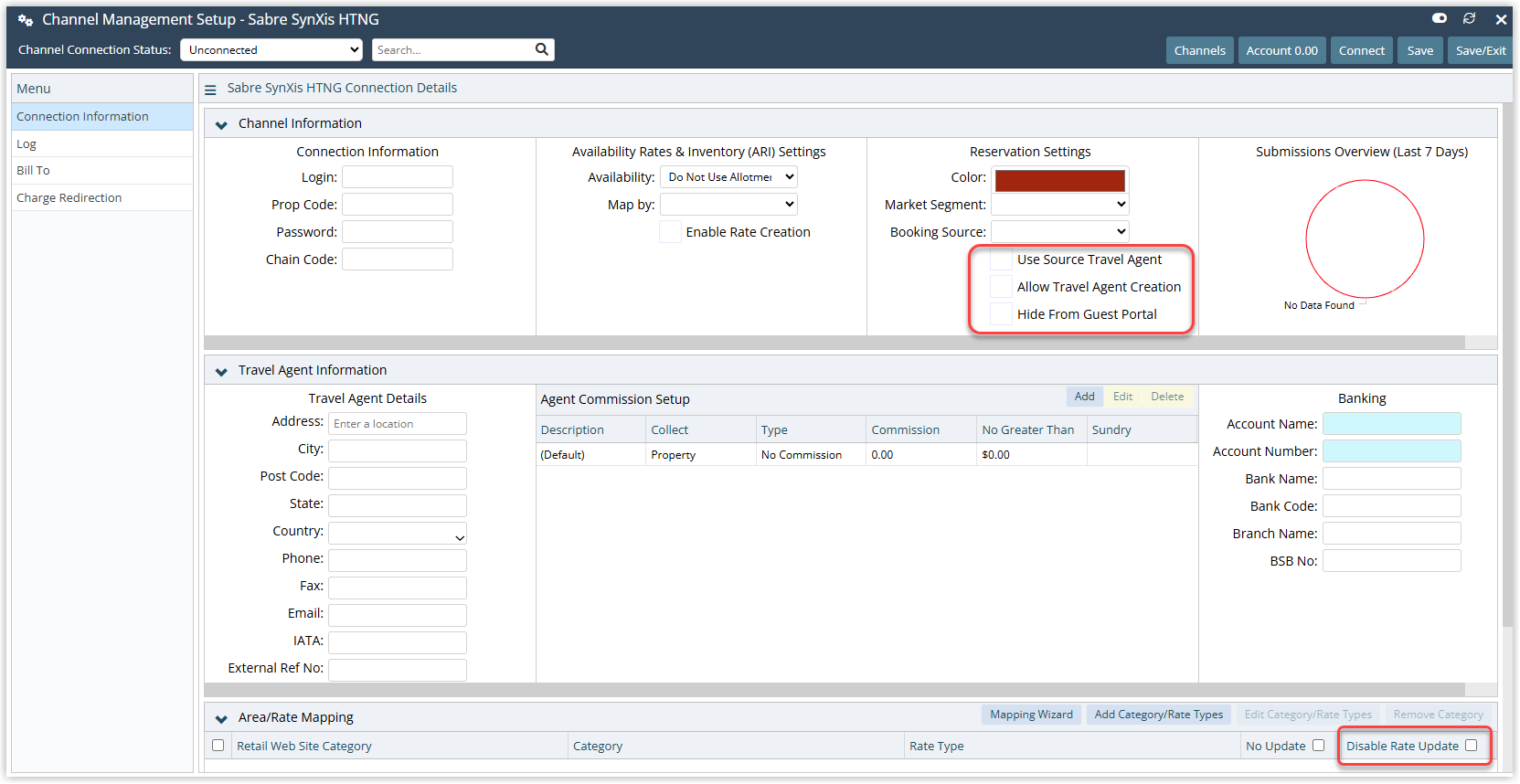Click Edit in Agent Commission Setup
This screenshot has width=1520, height=784.
1122,397
